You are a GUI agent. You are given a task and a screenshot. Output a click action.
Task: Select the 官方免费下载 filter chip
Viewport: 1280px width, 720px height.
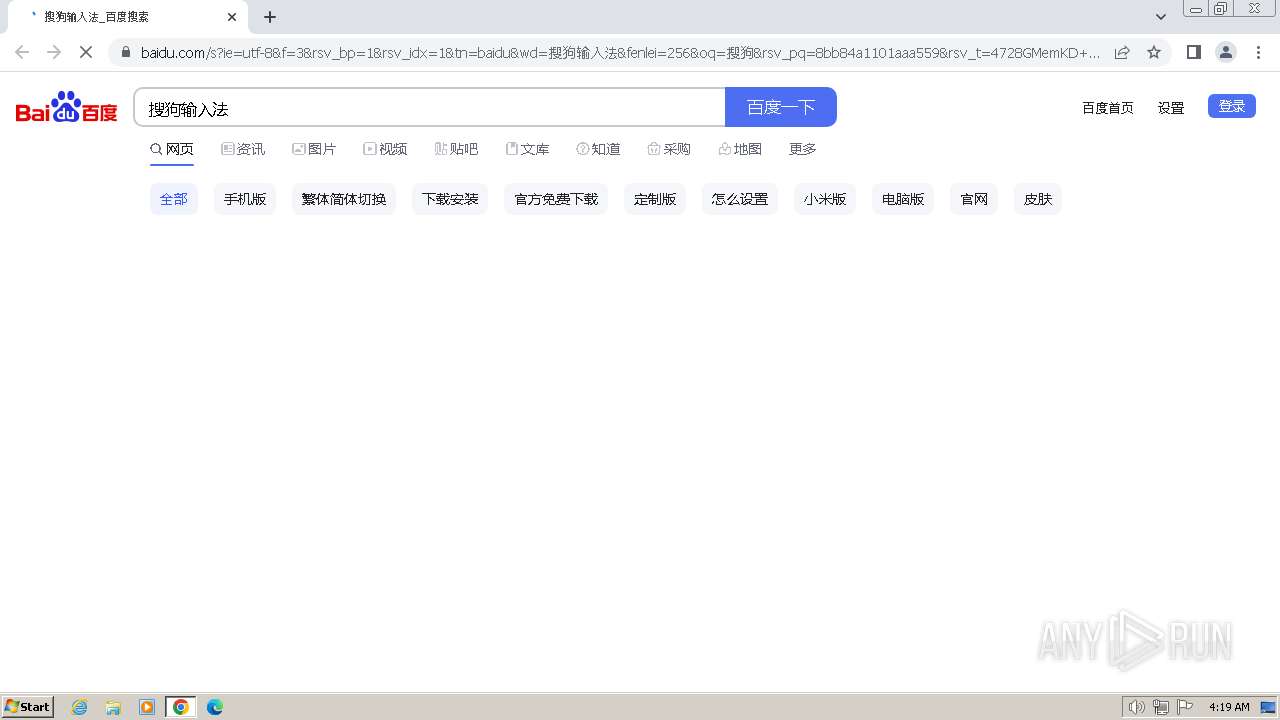click(556, 199)
